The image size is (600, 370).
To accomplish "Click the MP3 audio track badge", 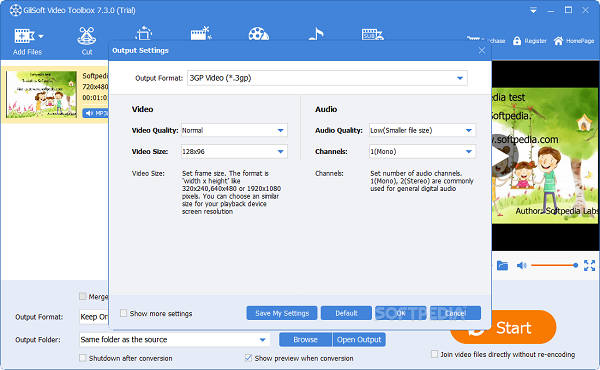I will [x=96, y=113].
